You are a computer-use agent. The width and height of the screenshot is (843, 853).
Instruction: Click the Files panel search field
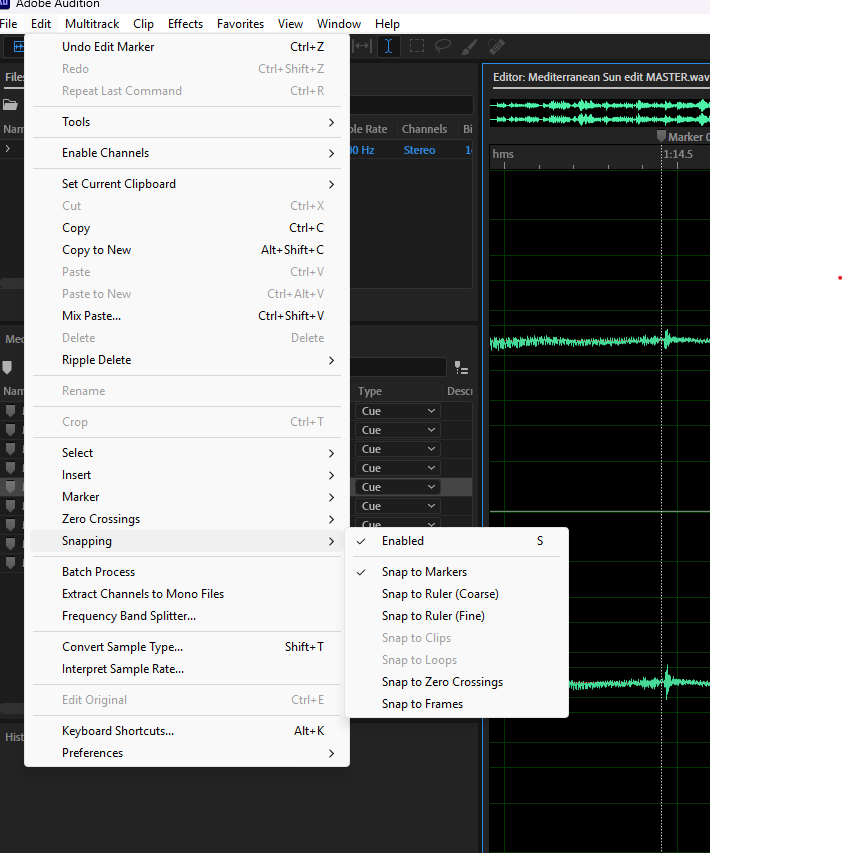coord(412,104)
